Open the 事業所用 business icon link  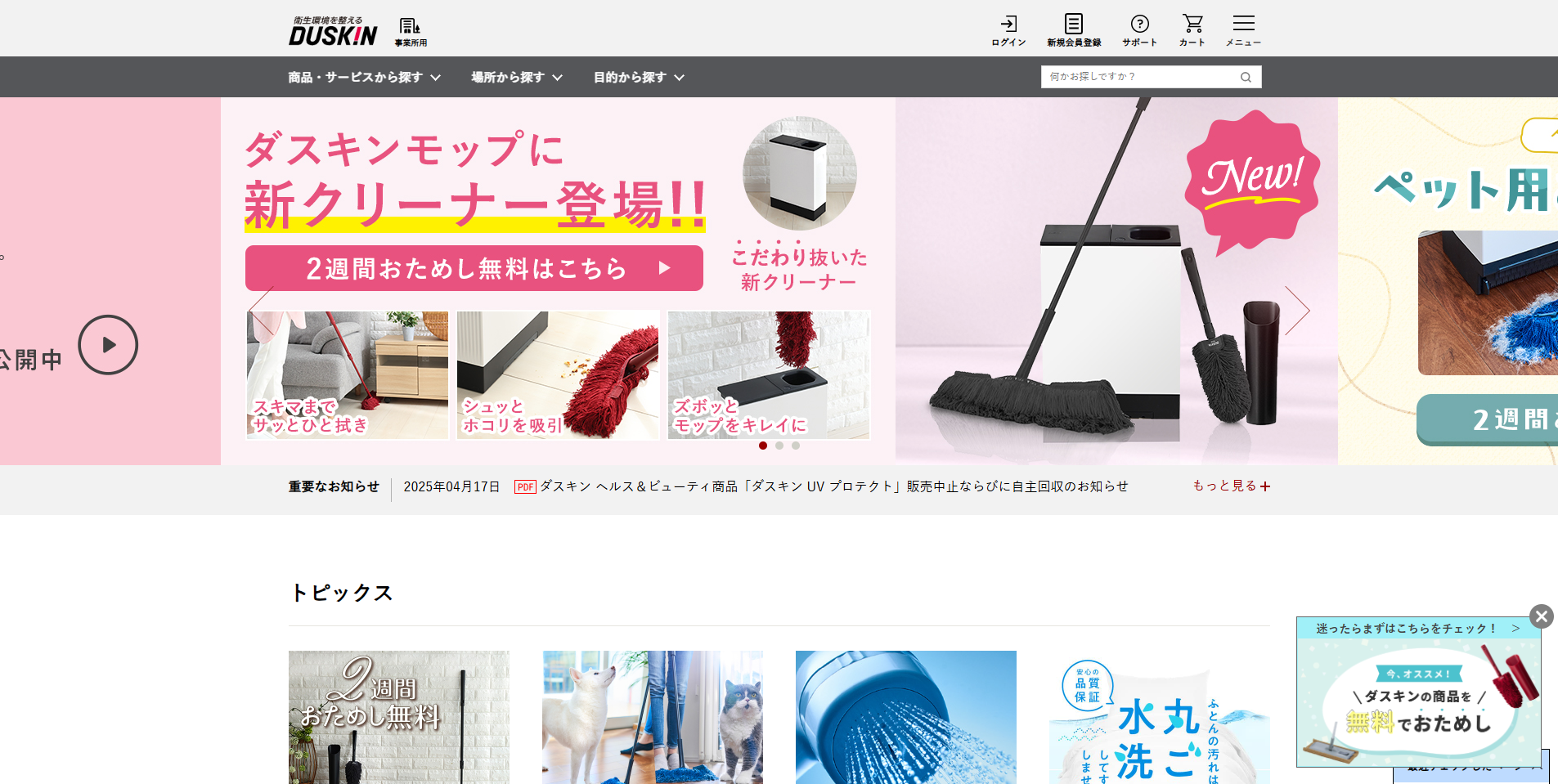(411, 32)
